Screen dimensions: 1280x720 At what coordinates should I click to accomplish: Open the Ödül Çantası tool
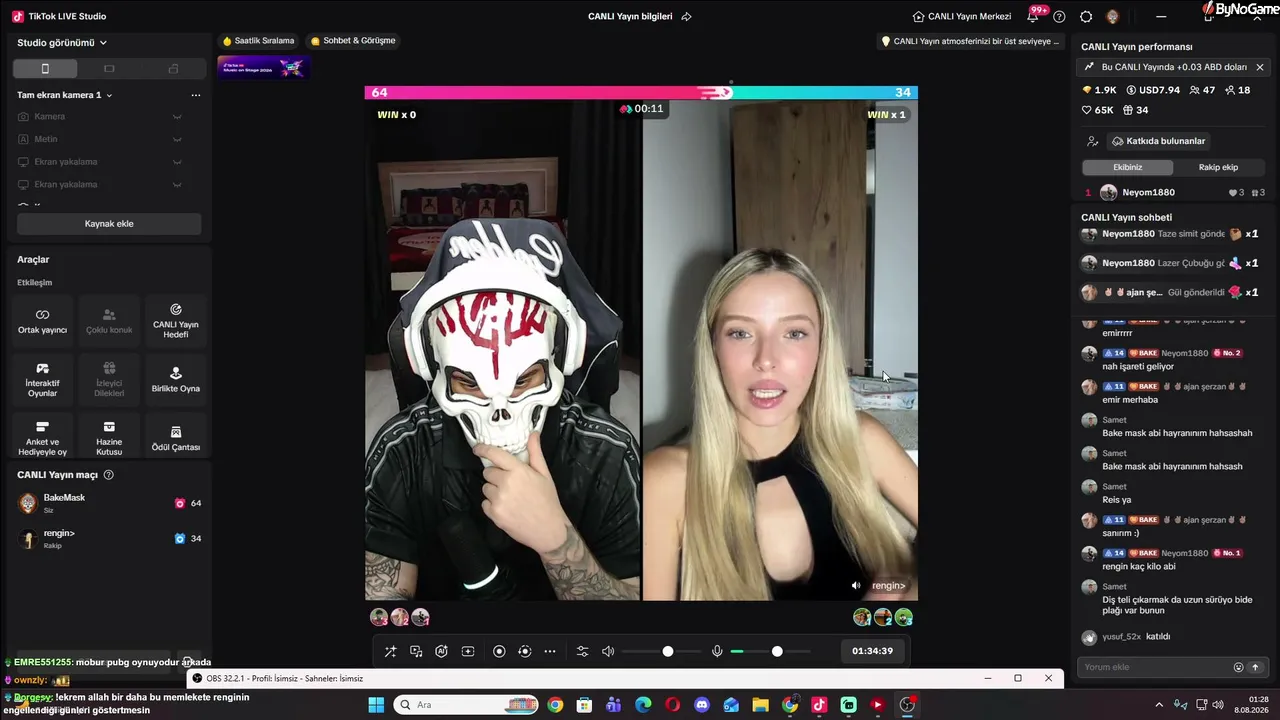click(x=176, y=438)
